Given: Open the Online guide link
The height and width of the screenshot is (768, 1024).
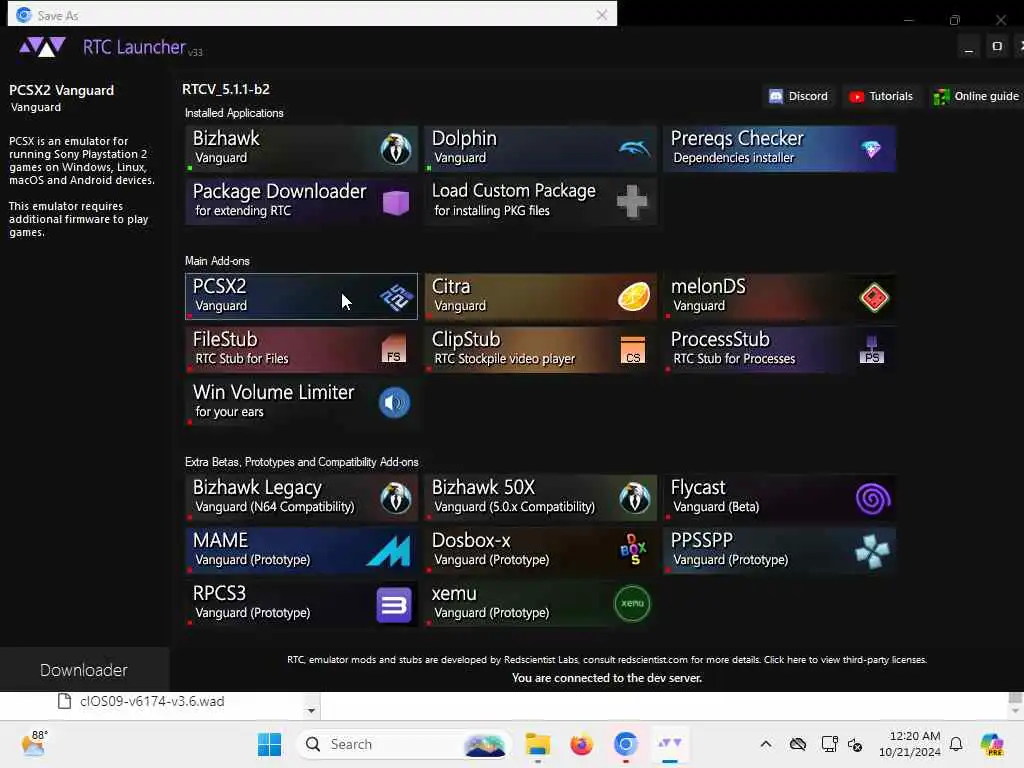Looking at the screenshot, I should pos(976,96).
